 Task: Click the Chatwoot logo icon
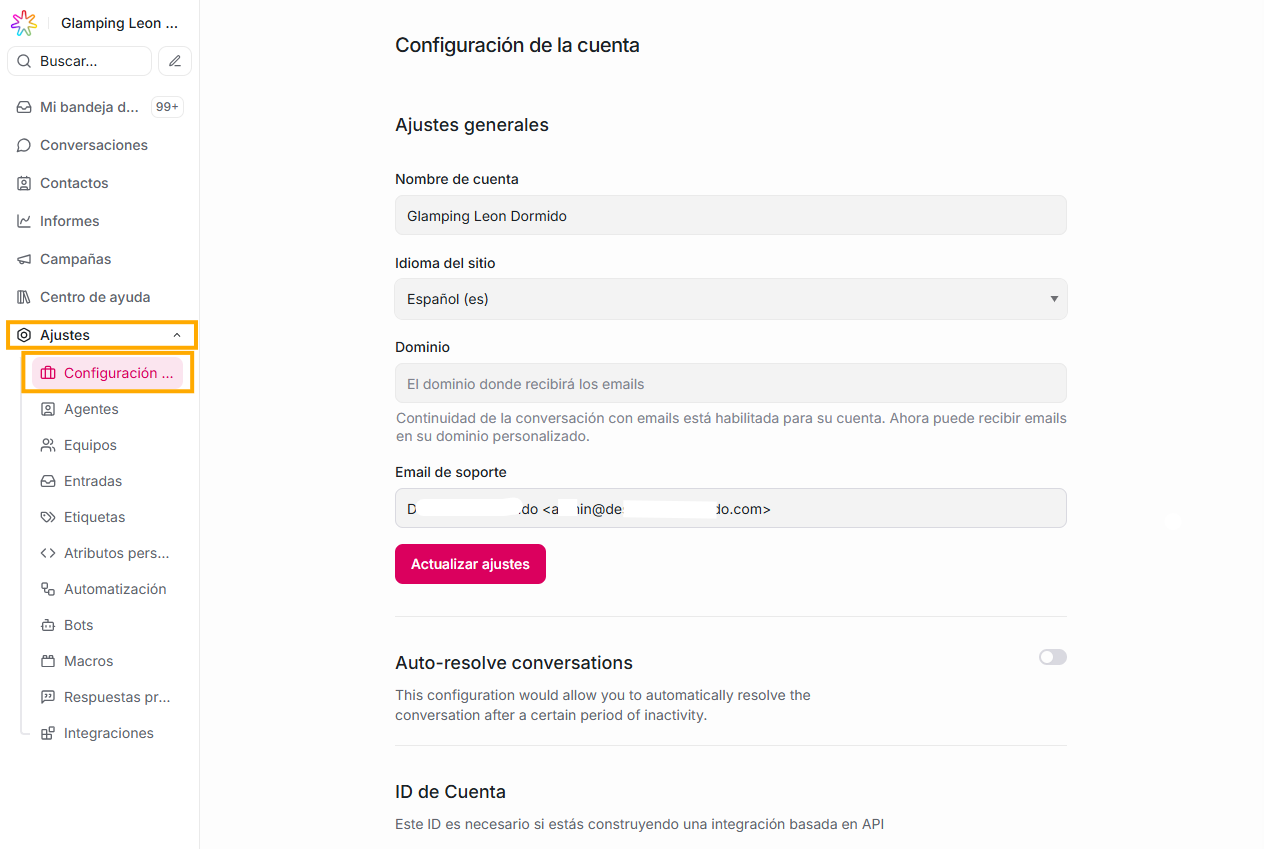click(24, 23)
